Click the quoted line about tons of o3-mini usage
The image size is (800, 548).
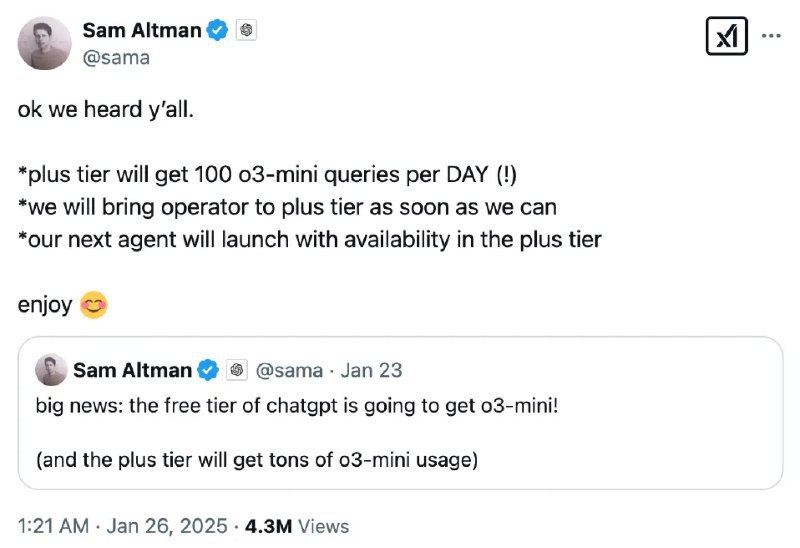tap(257, 460)
